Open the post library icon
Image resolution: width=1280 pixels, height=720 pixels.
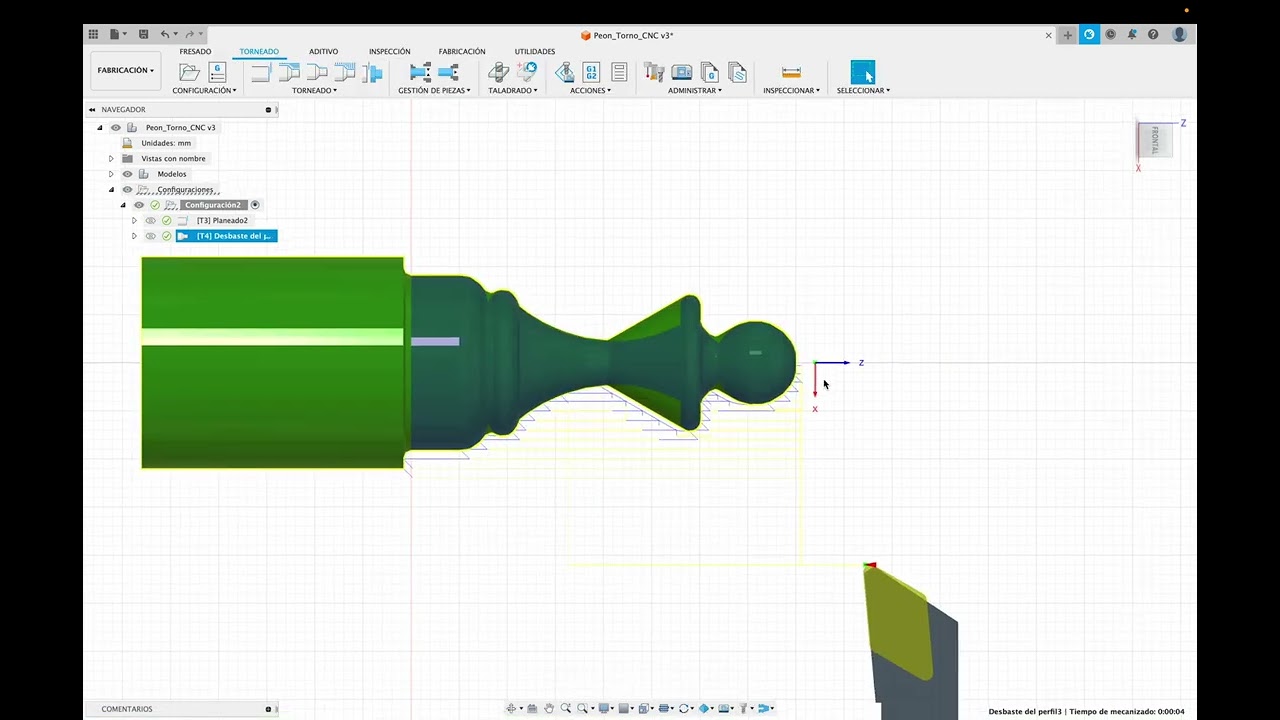[x=710, y=72]
